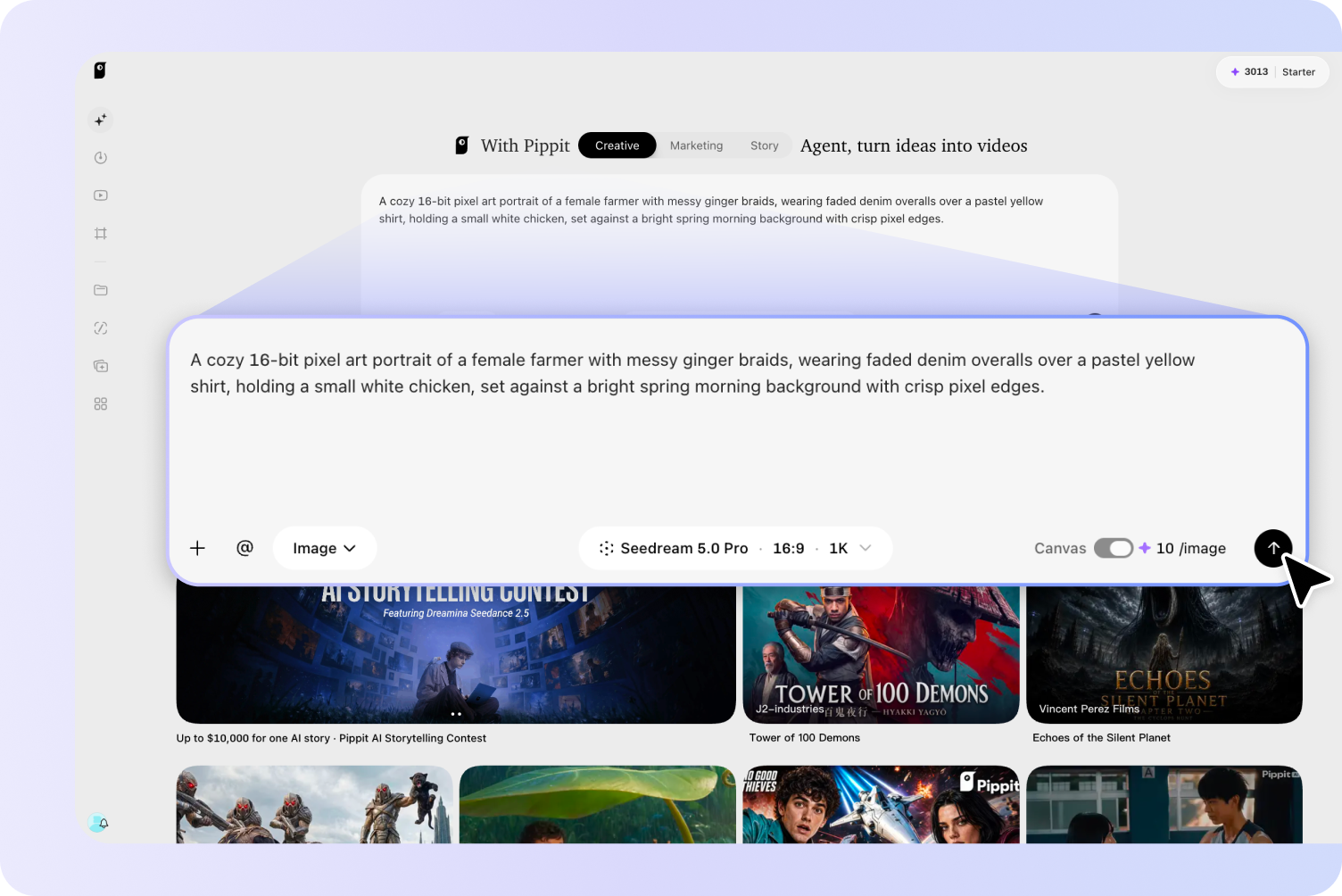Viewport: 1342px width, 896px height.
Task: Click the Pippit logo beside "With Pippit" heading
Action: [x=462, y=145]
